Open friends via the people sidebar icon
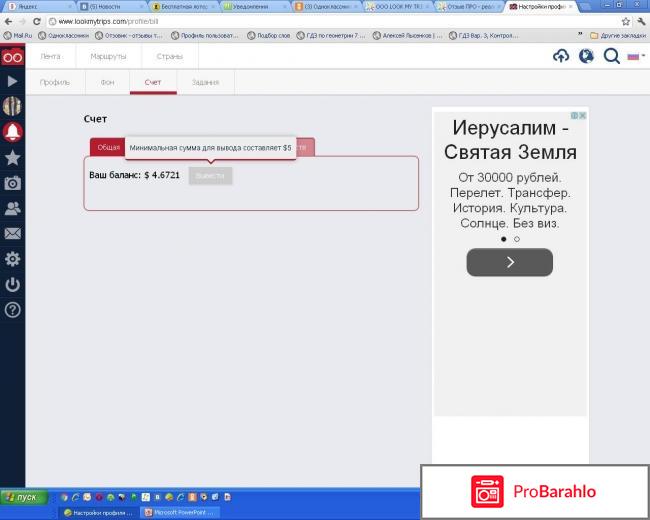The height and width of the screenshot is (520, 650). coord(12,209)
